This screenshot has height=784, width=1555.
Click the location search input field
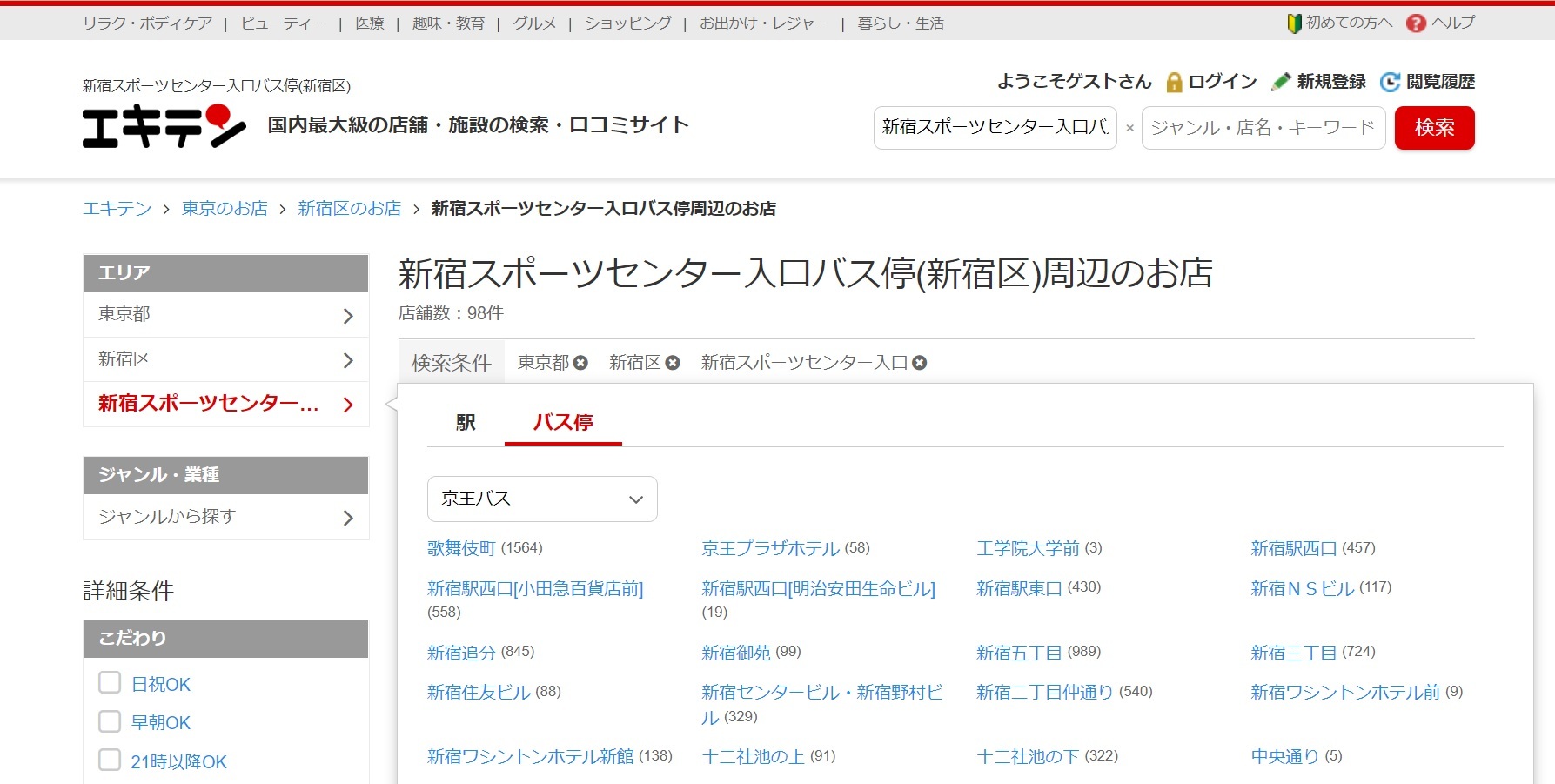click(995, 128)
